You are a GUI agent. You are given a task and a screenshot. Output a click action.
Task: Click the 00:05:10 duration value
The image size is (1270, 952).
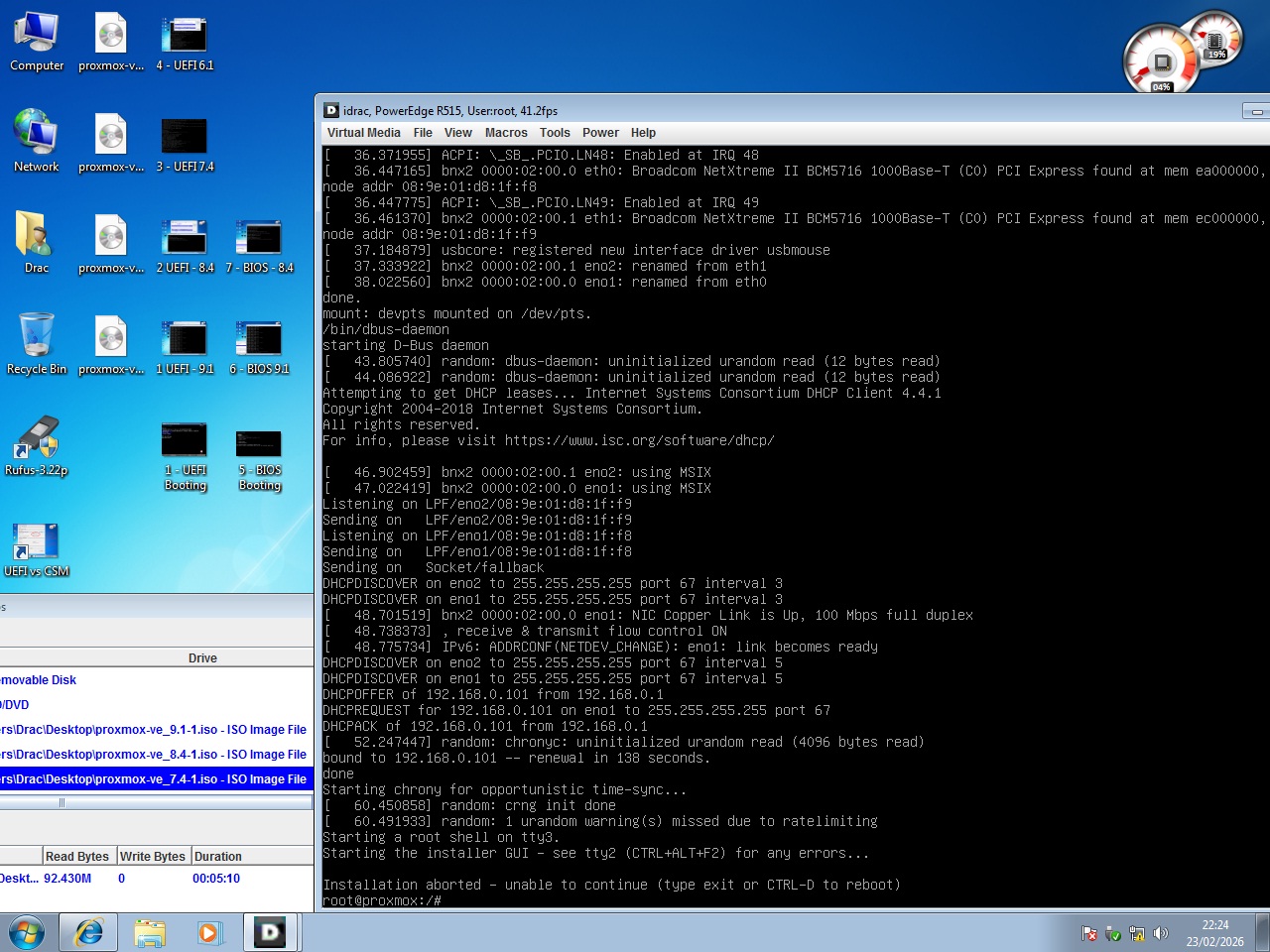[x=216, y=879]
